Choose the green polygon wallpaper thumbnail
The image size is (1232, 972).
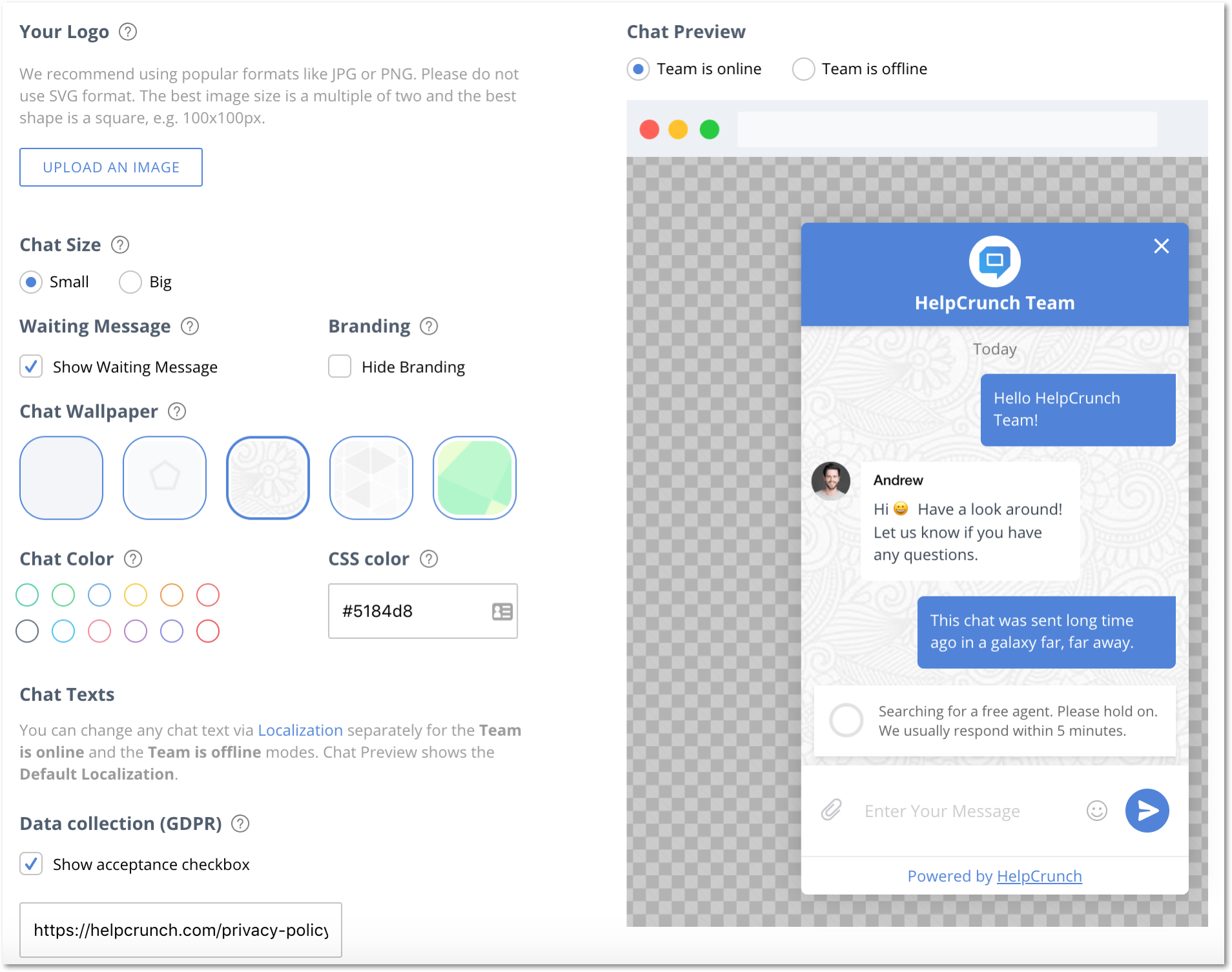pyautogui.click(x=475, y=478)
